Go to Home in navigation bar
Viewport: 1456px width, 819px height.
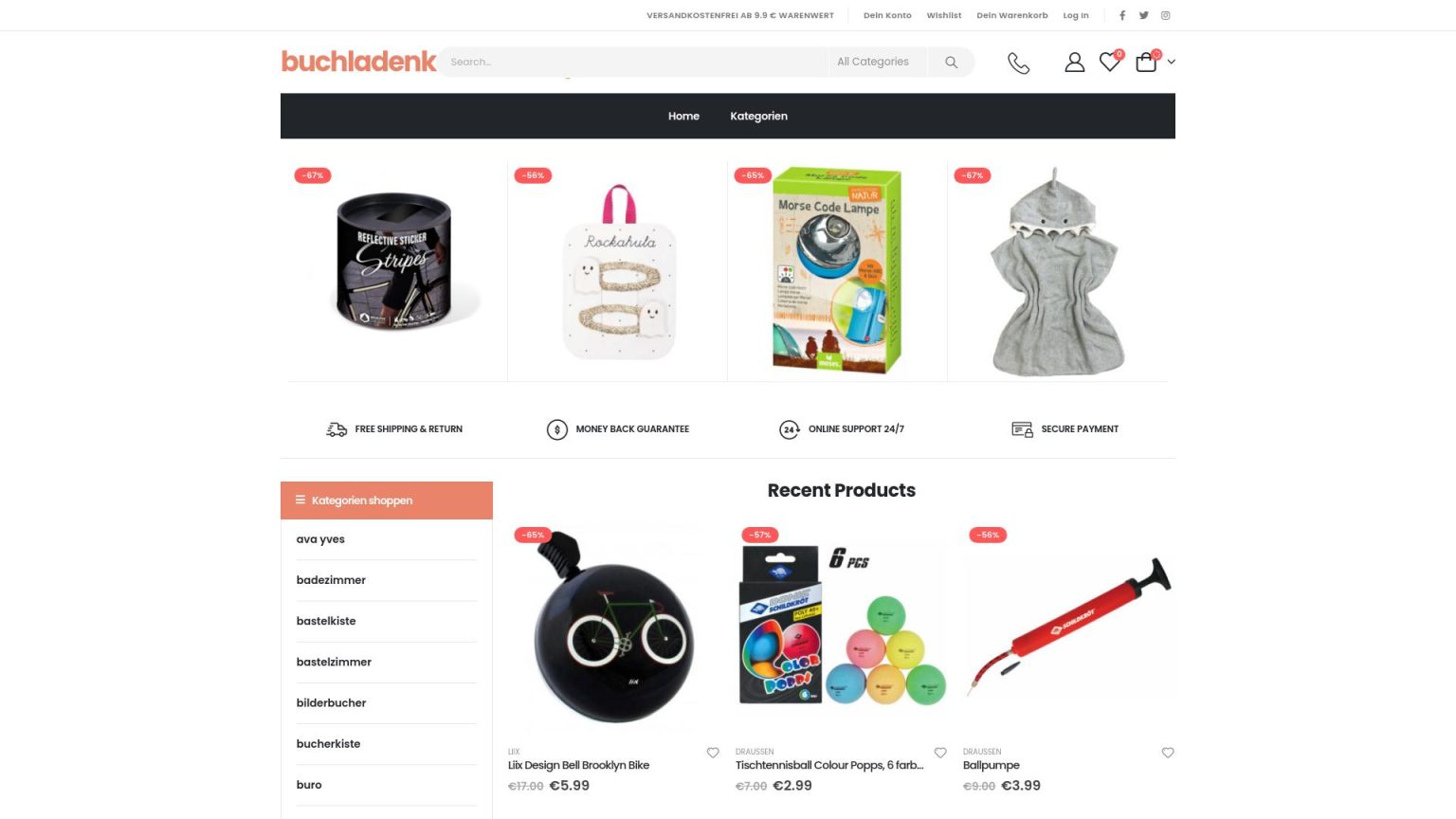pyautogui.click(x=683, y=116)
